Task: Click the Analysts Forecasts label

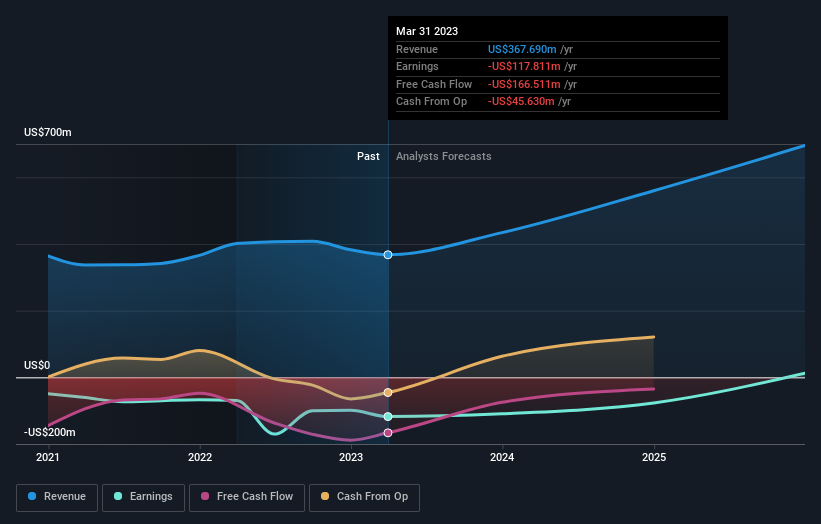Action: click(443, 156)
